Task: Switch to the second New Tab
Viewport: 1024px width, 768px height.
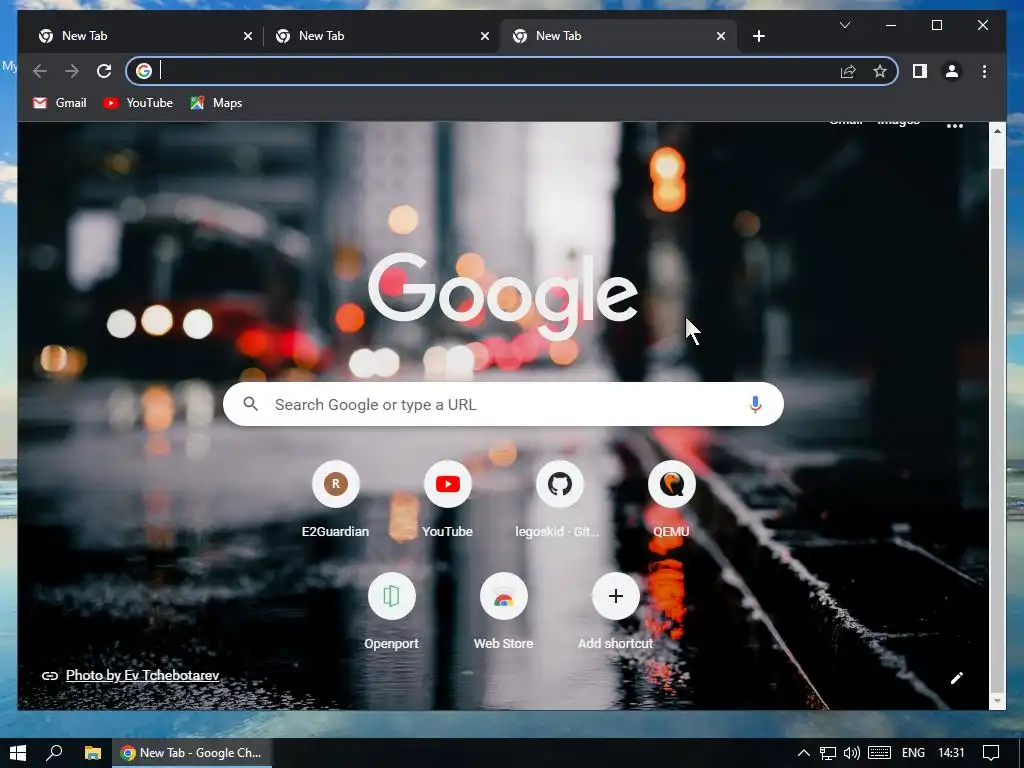Action: (x=380, y=36)
